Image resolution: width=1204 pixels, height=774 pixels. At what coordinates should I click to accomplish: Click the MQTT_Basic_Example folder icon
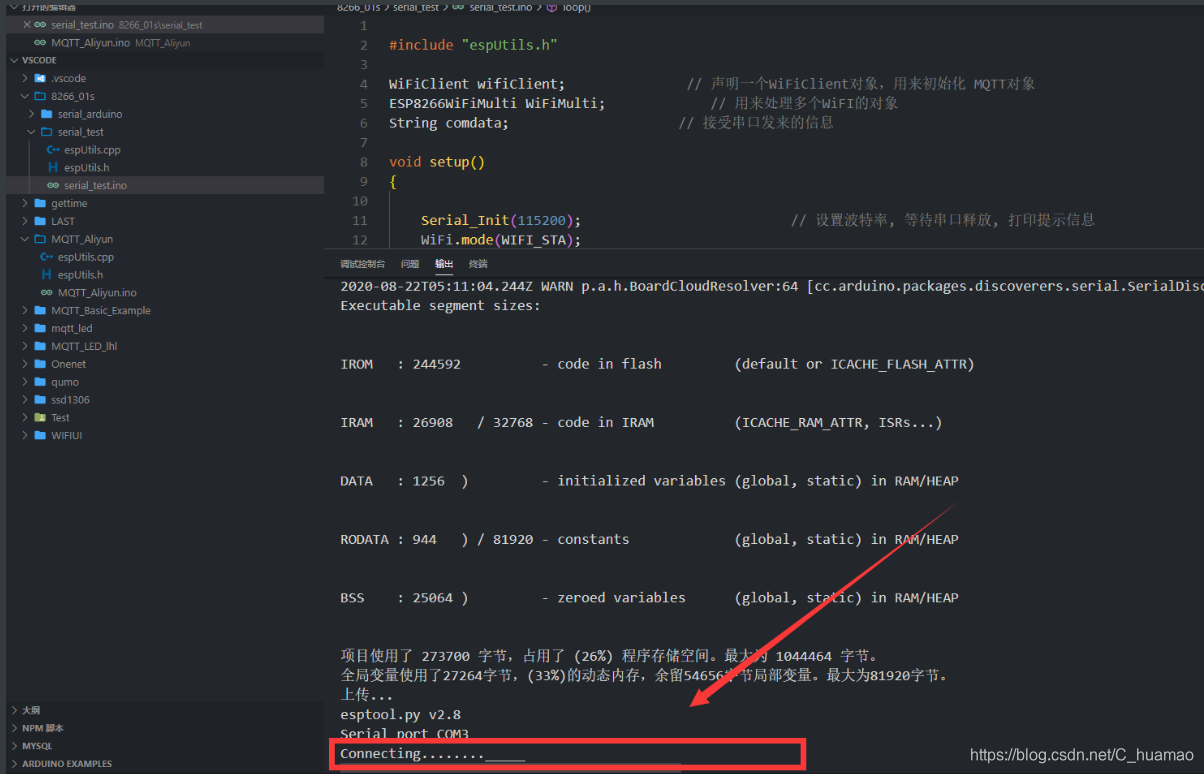pos(40,310)
